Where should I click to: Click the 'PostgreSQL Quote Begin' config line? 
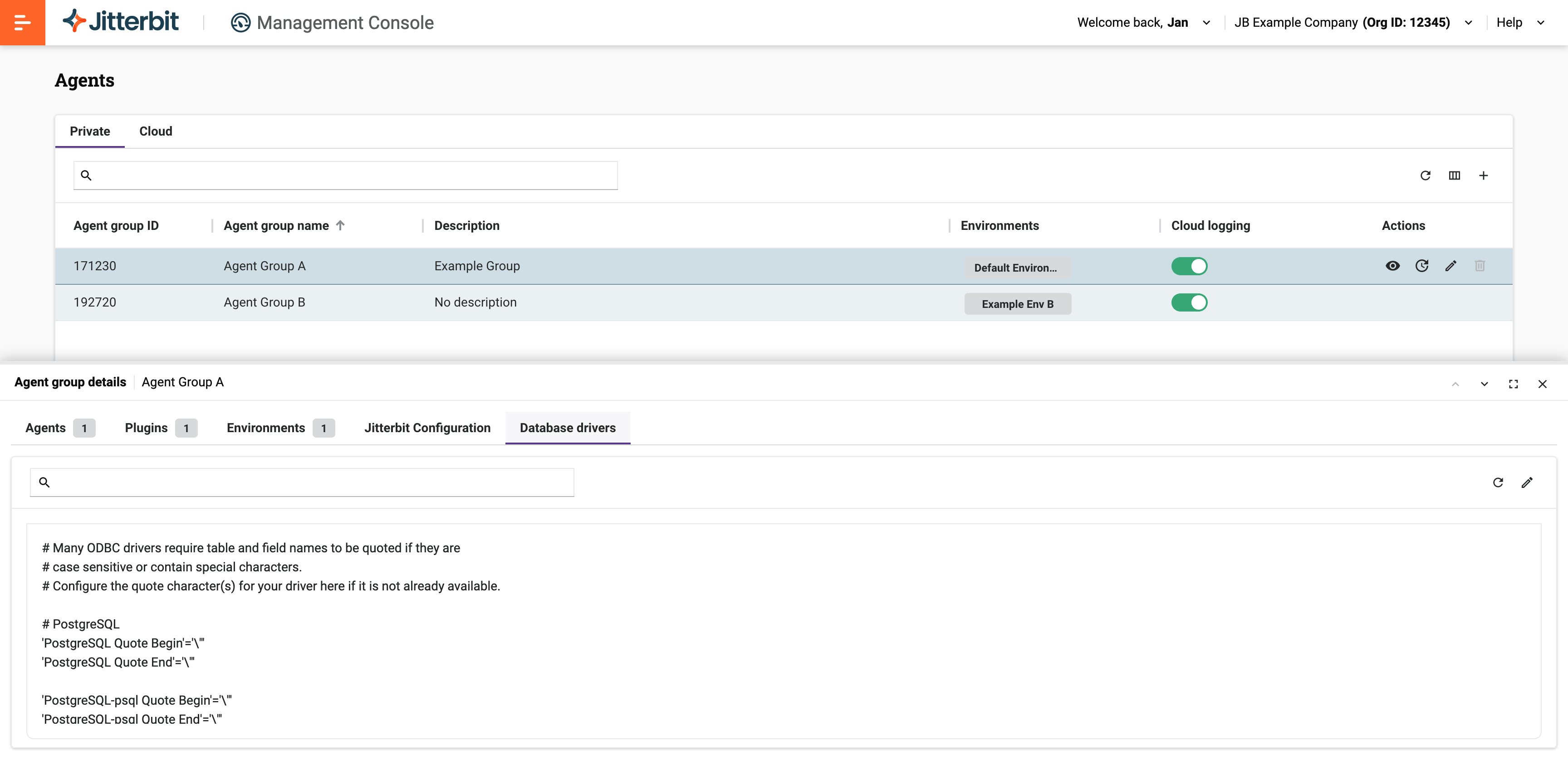tap(123, 643)
